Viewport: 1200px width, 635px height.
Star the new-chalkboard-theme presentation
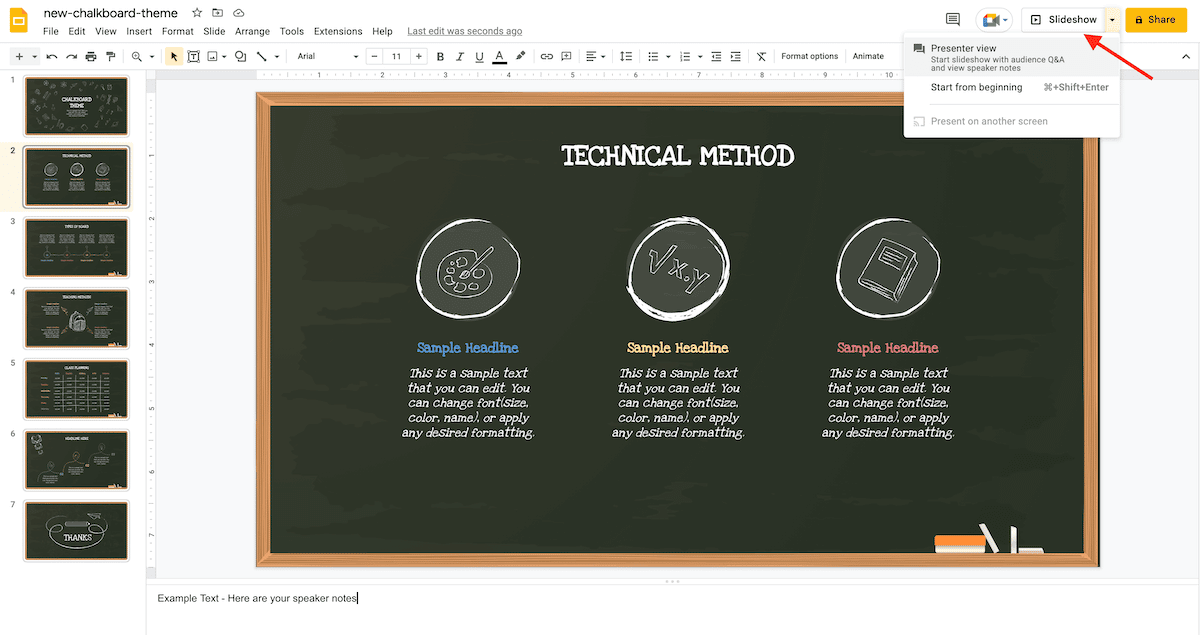(x=196, y=13)
